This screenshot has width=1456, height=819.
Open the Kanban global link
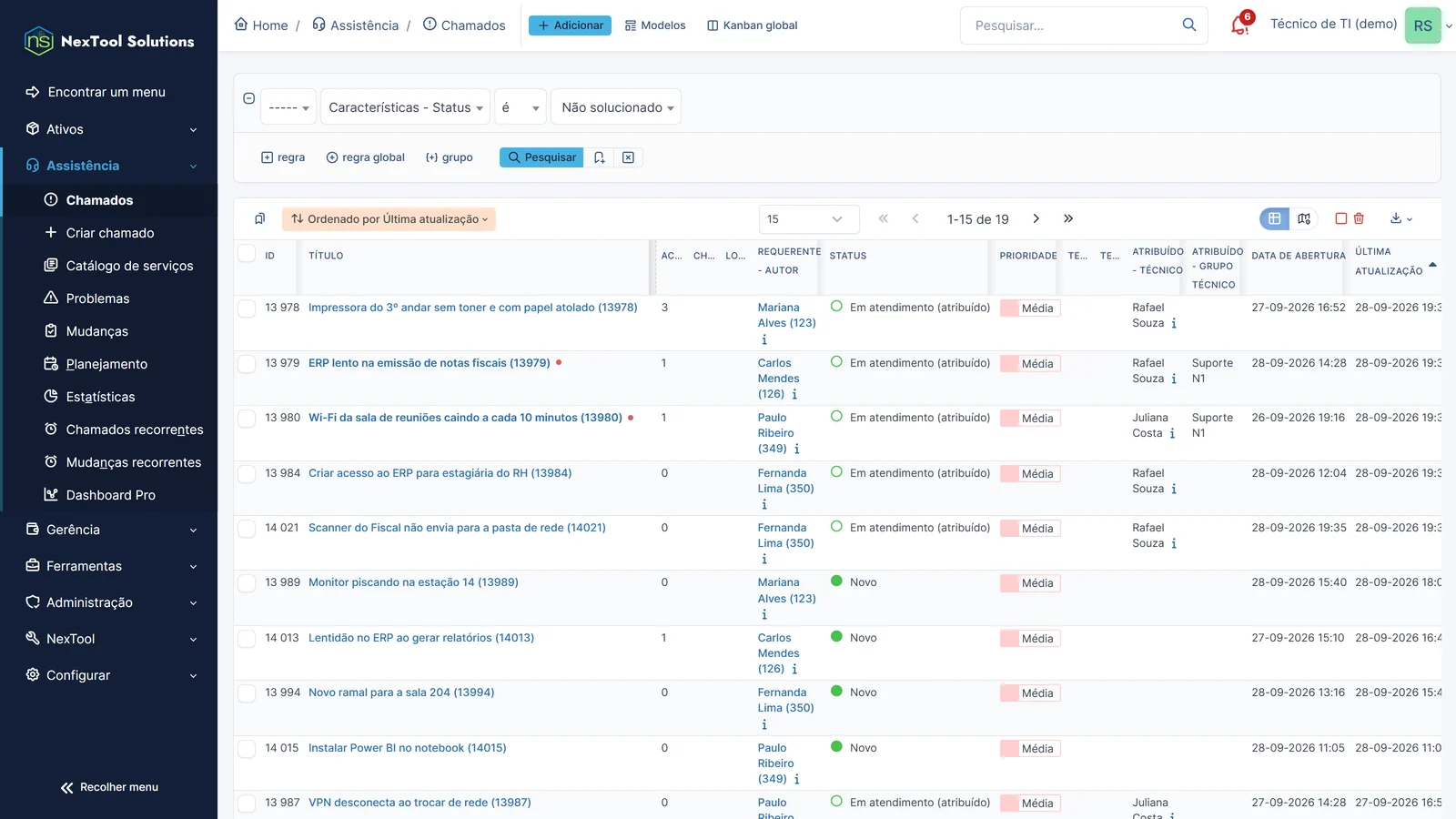tap(752, 25)
